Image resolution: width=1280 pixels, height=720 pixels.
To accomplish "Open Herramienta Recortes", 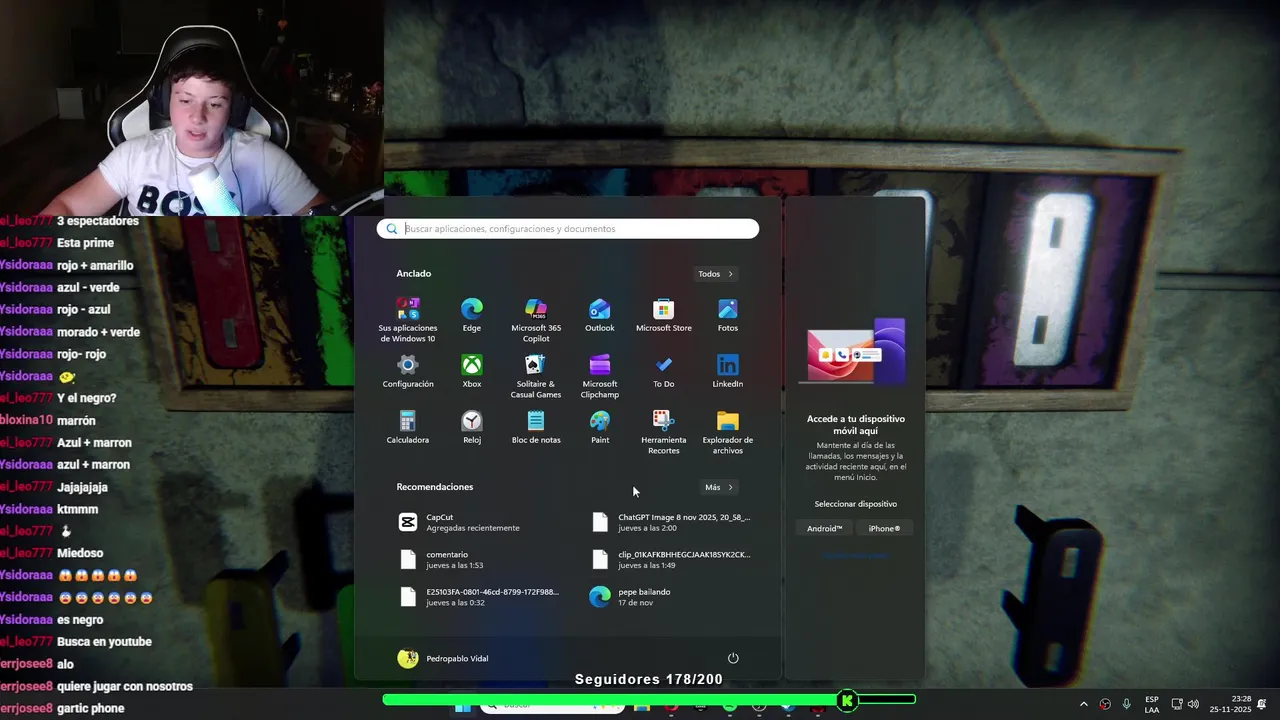I will tap(664, 433).
